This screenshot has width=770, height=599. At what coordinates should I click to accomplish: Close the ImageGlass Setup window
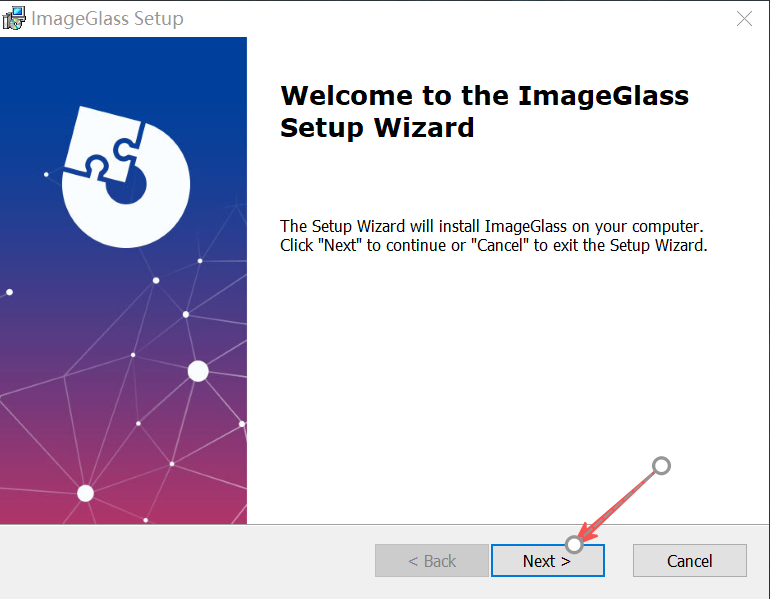click(x=744, y=19)
